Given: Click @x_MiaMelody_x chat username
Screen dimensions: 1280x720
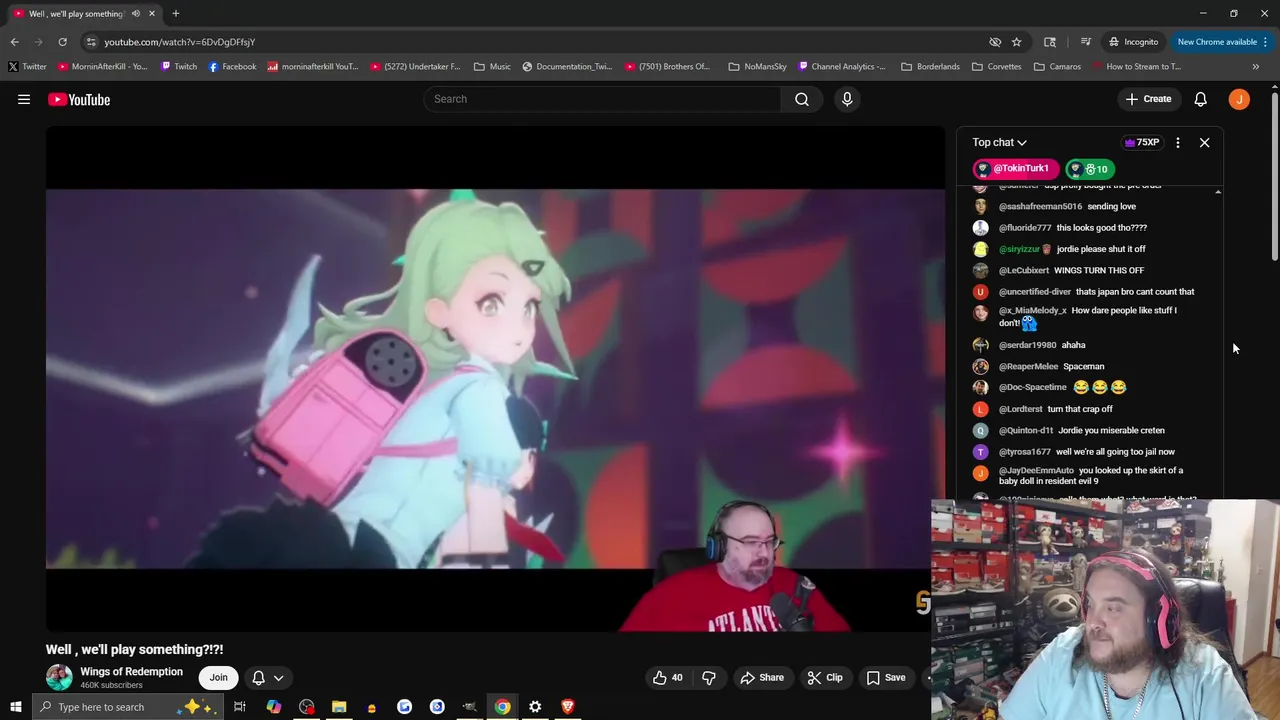Looking at the screenshot, I should click(1033, 311).
